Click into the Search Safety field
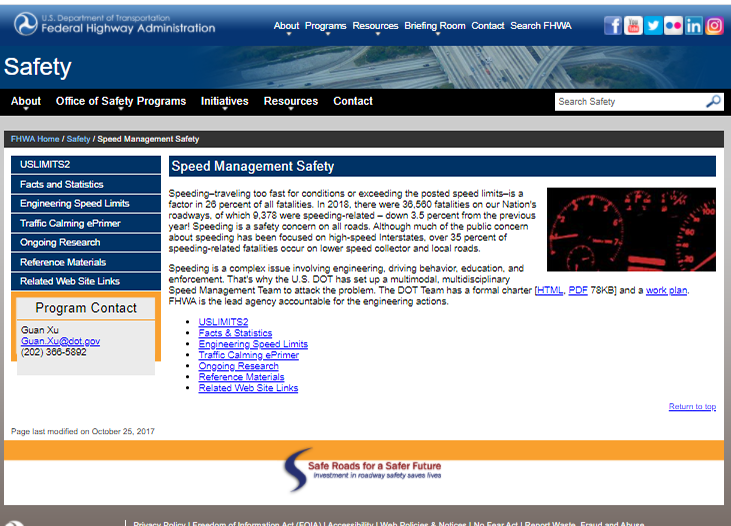 629,102
